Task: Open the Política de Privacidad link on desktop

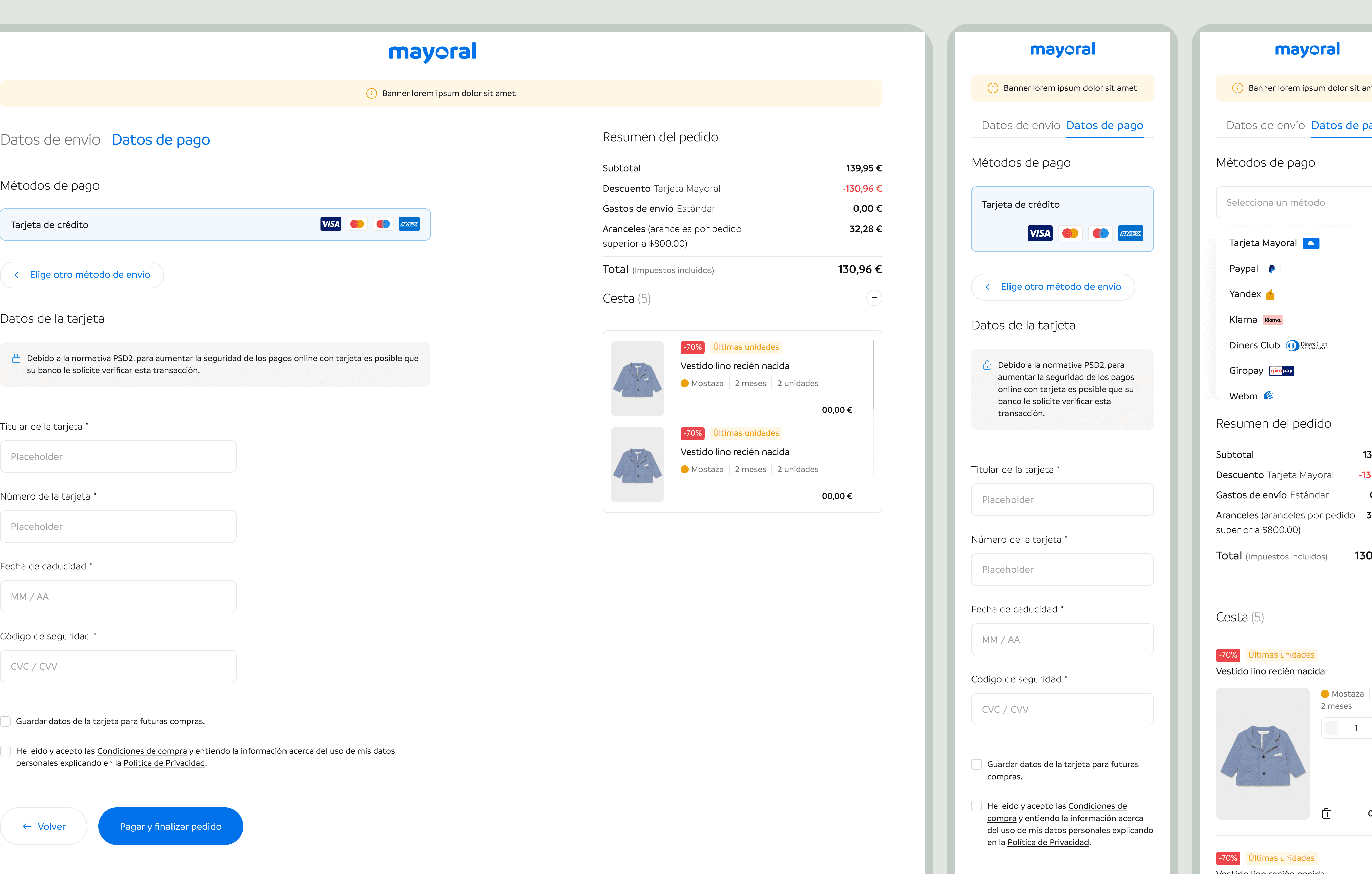Action: [x=164, y=763]
